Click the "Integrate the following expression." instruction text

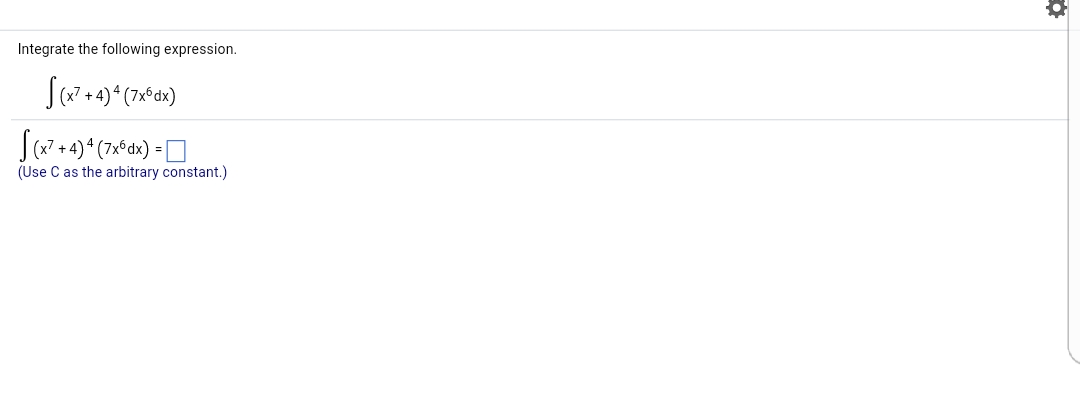coord(127,49)
